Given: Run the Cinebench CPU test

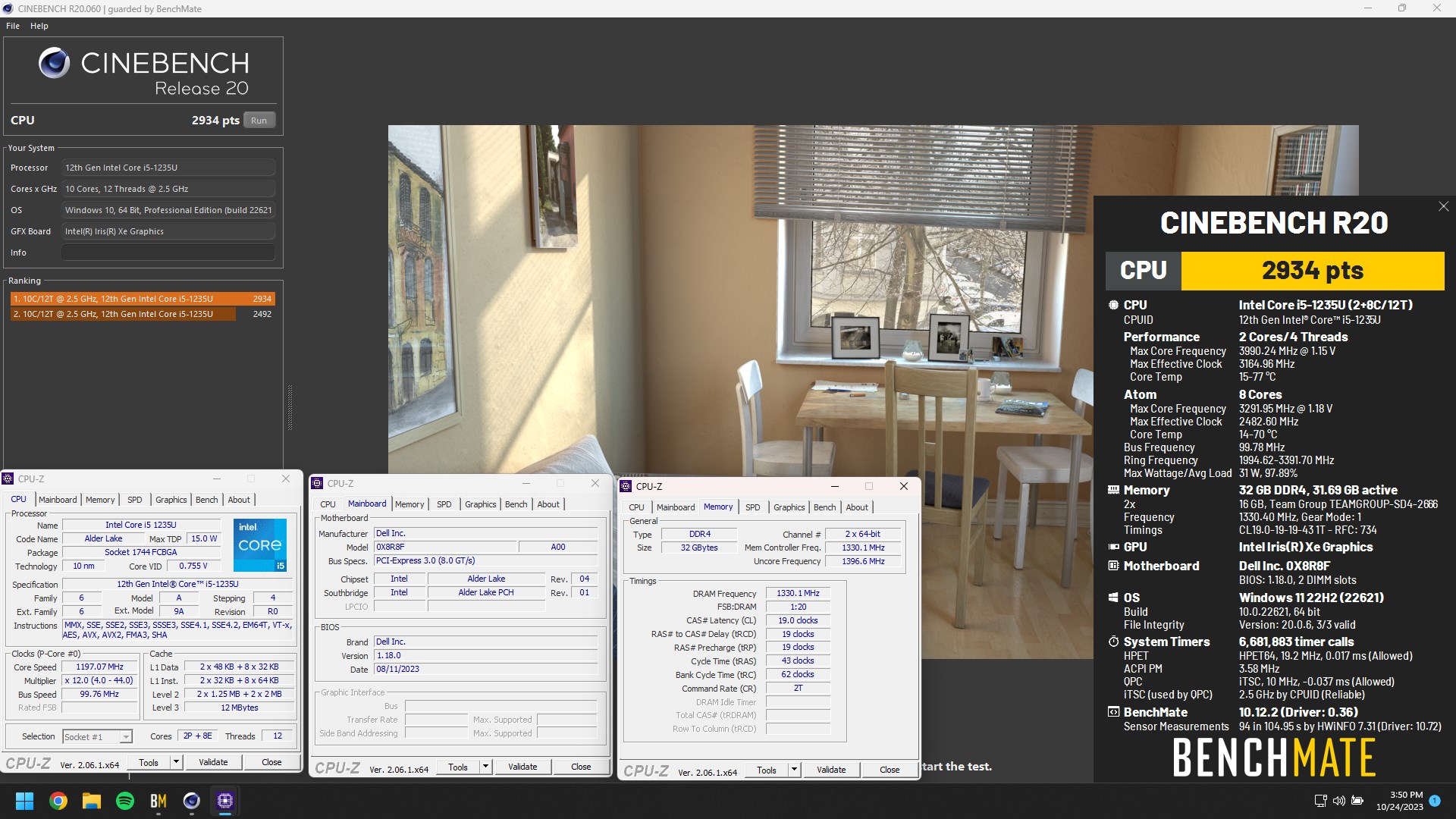Looking at the screenshot, I should [259, 121].
